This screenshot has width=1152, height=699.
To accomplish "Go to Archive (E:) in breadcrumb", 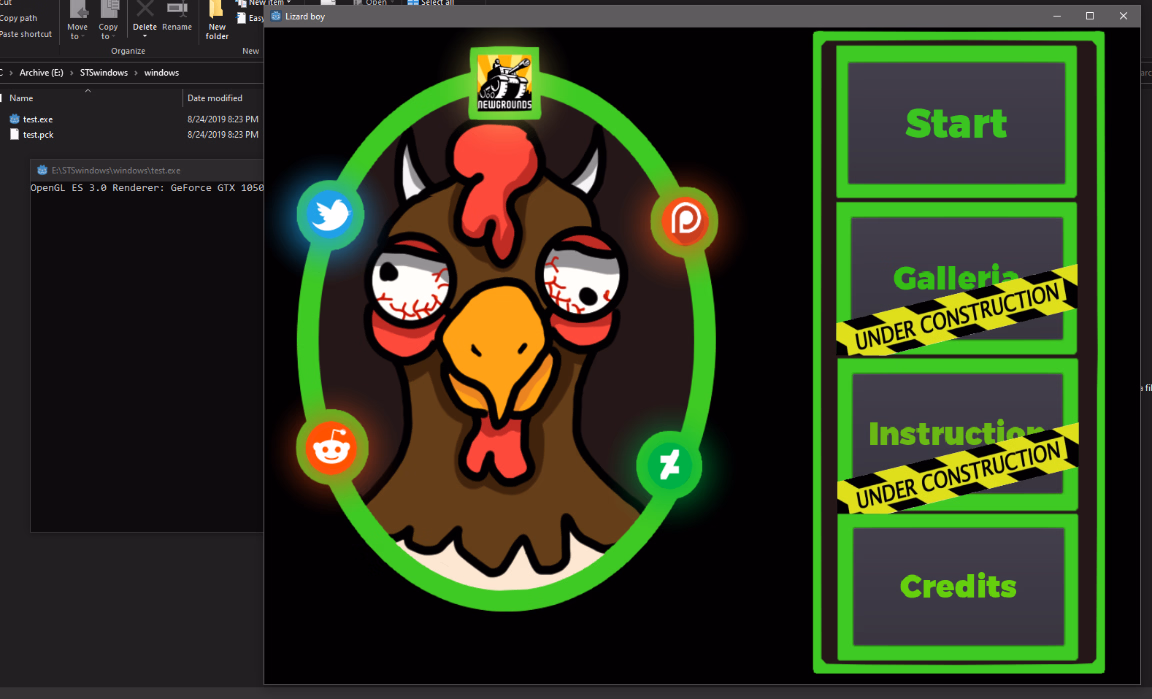I will tap(41, 73).
